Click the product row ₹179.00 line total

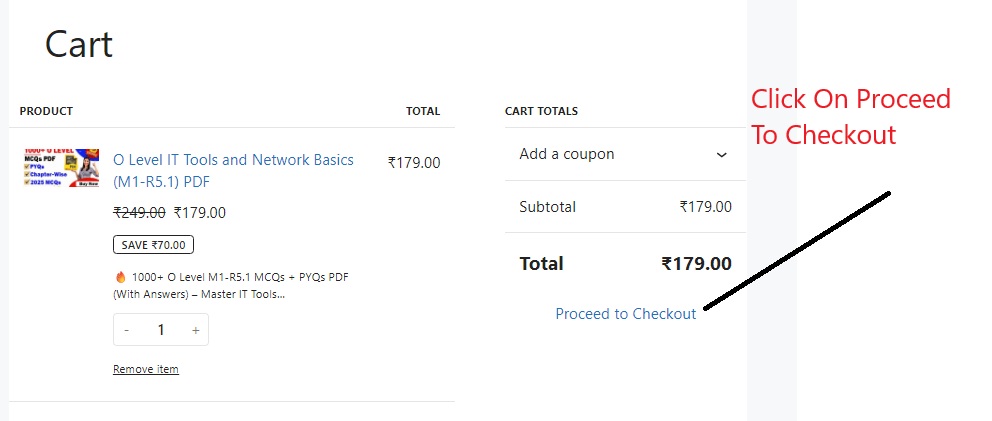(414, 163)
